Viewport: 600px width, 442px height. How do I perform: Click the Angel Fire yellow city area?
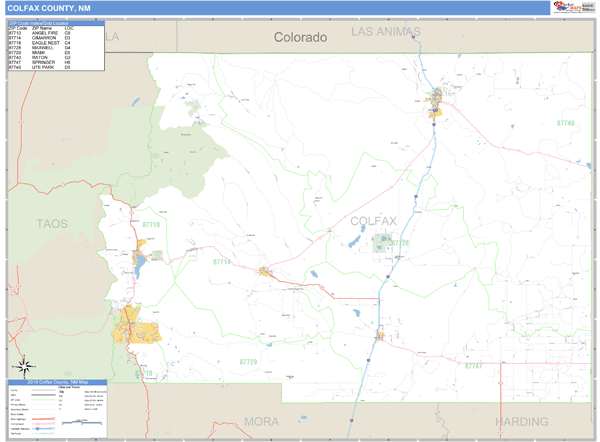130,324
